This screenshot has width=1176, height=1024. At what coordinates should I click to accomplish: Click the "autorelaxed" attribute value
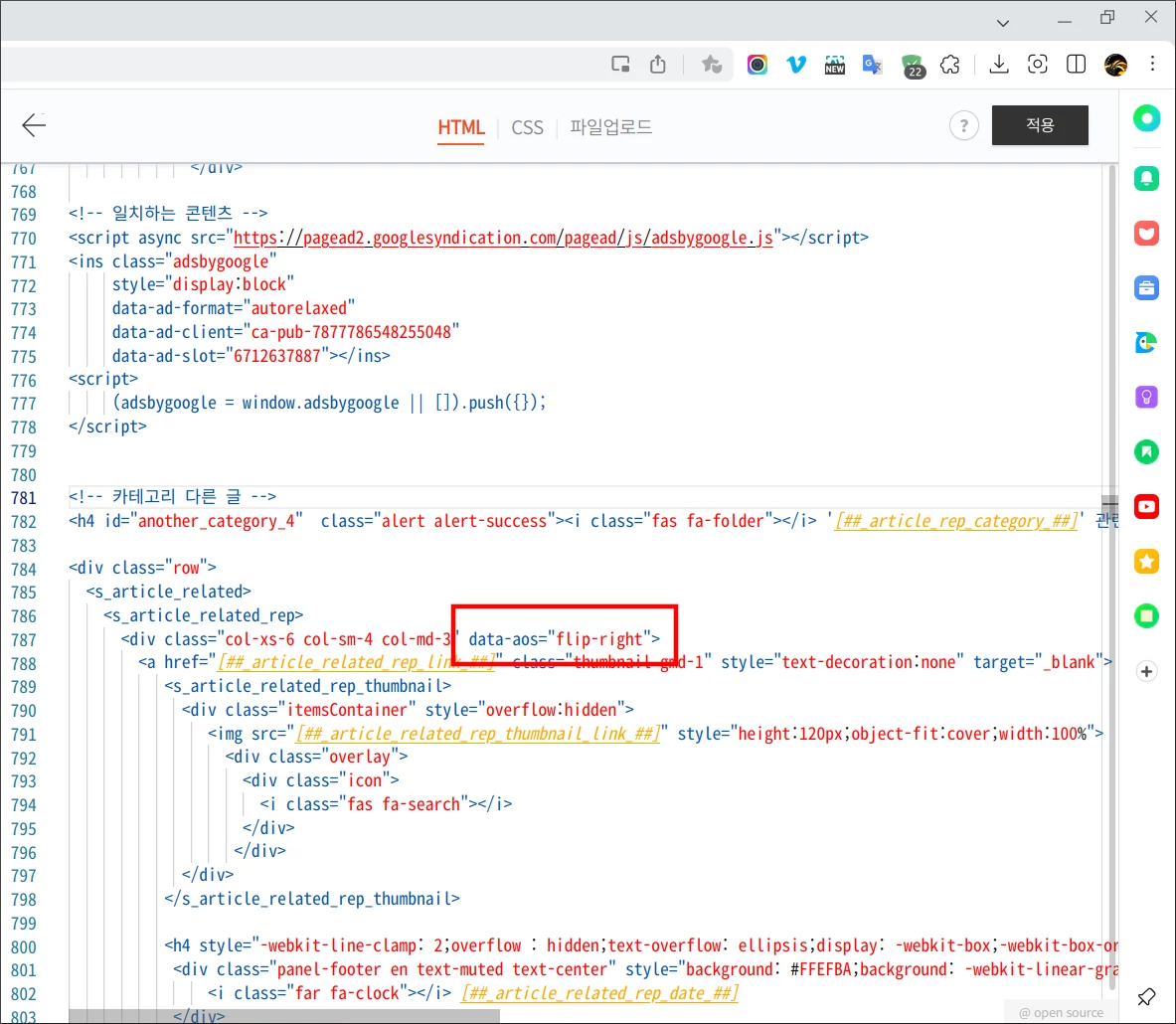click(x=298, y=308)
